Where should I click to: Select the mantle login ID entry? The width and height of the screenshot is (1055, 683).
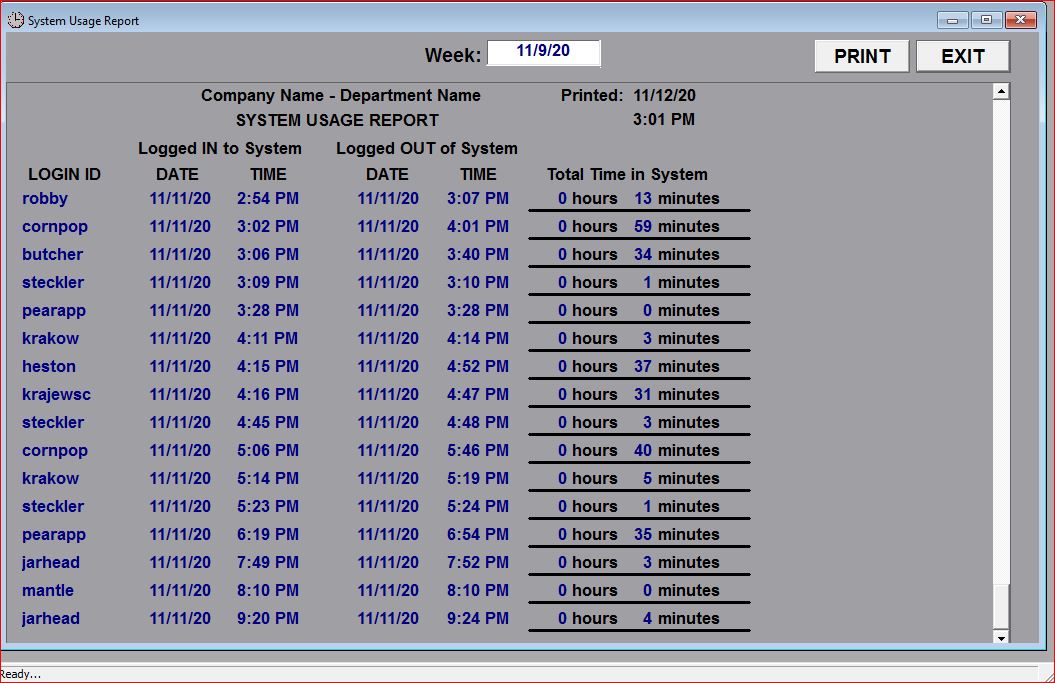[x=48, y=591]
